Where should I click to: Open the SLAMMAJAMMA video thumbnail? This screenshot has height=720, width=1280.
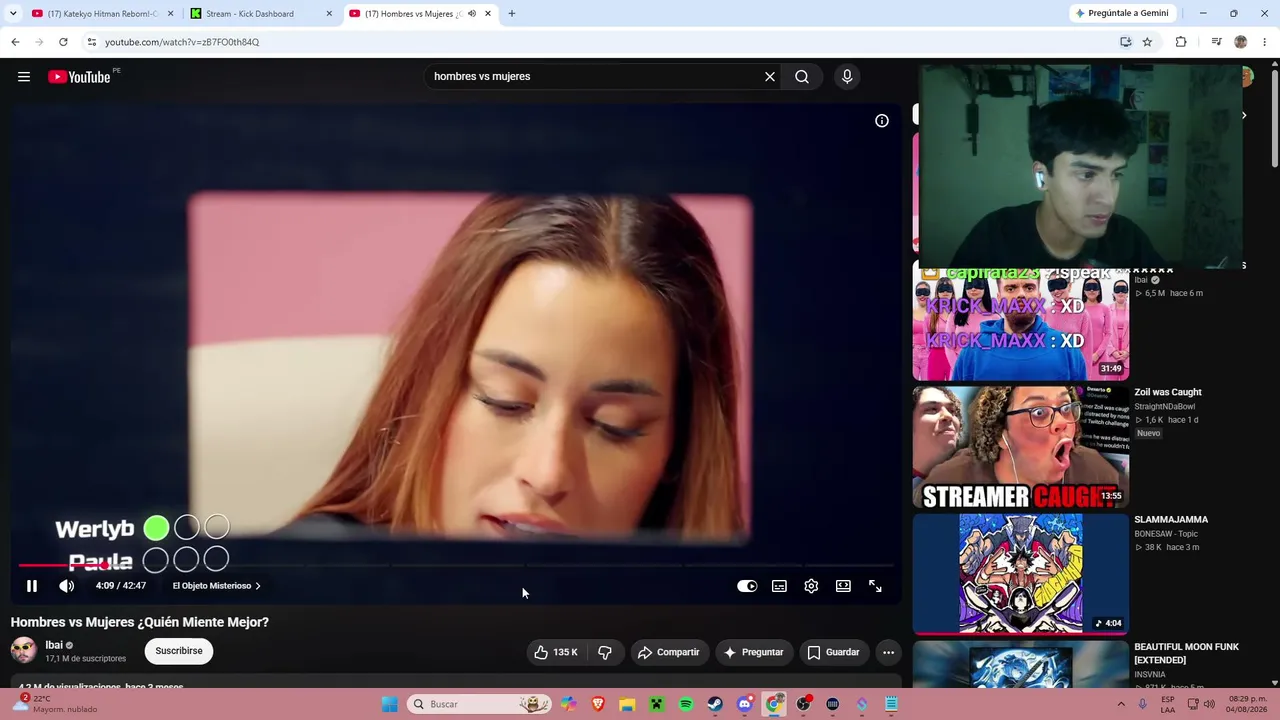[x=1020, y=575]
